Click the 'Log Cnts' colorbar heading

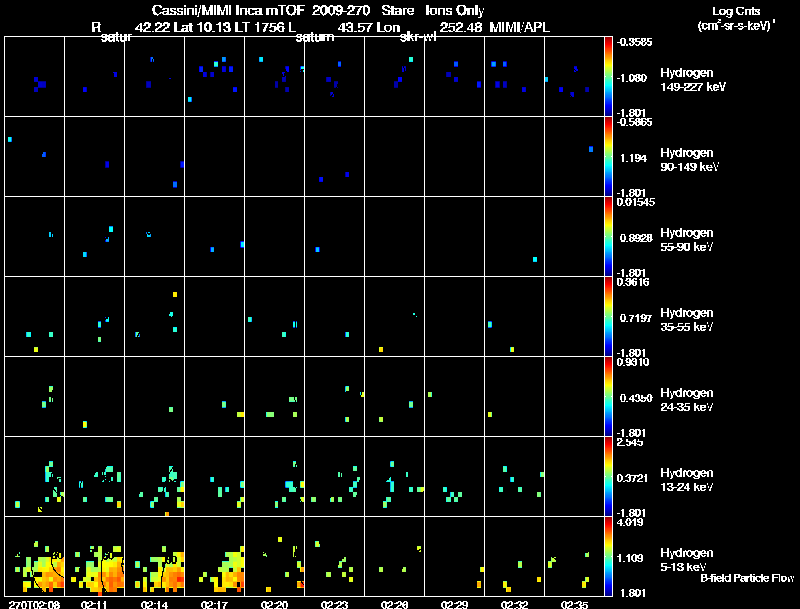point(735,11)
